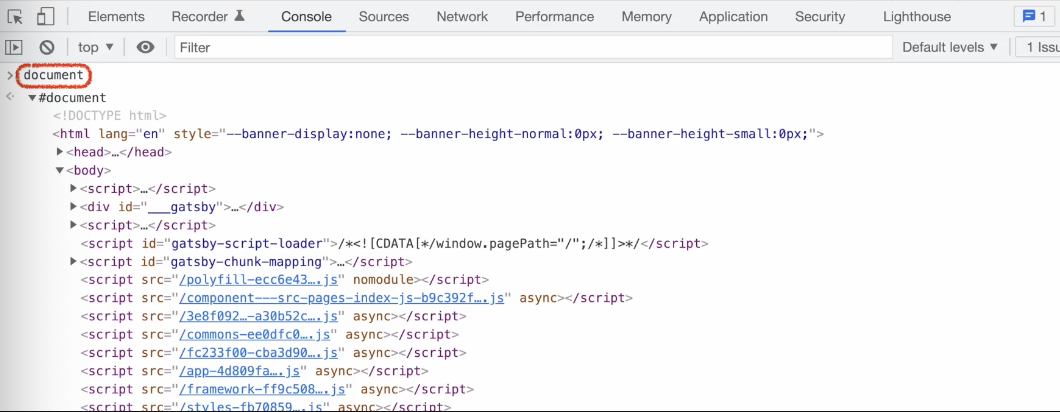Clear console with the ban icon
The height and width of the screenshot is (412, 1060).
46,47
